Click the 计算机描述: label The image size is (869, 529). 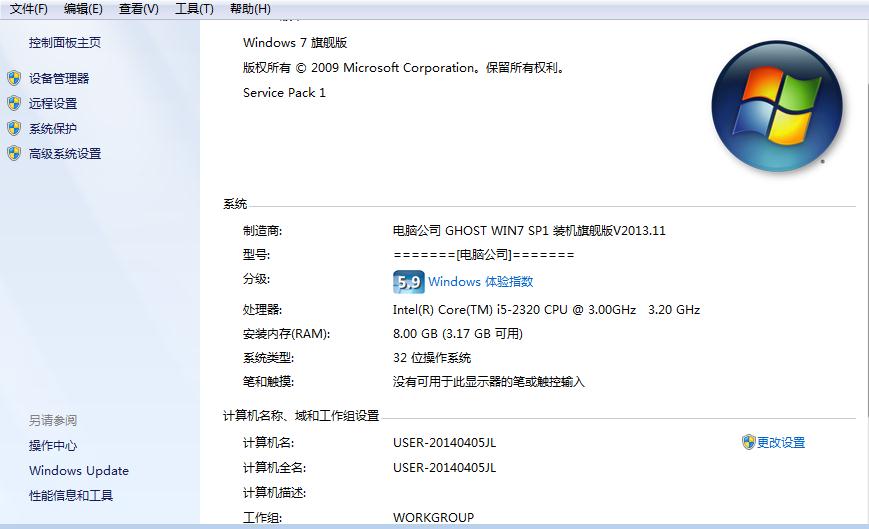click(x=274, y=492)
